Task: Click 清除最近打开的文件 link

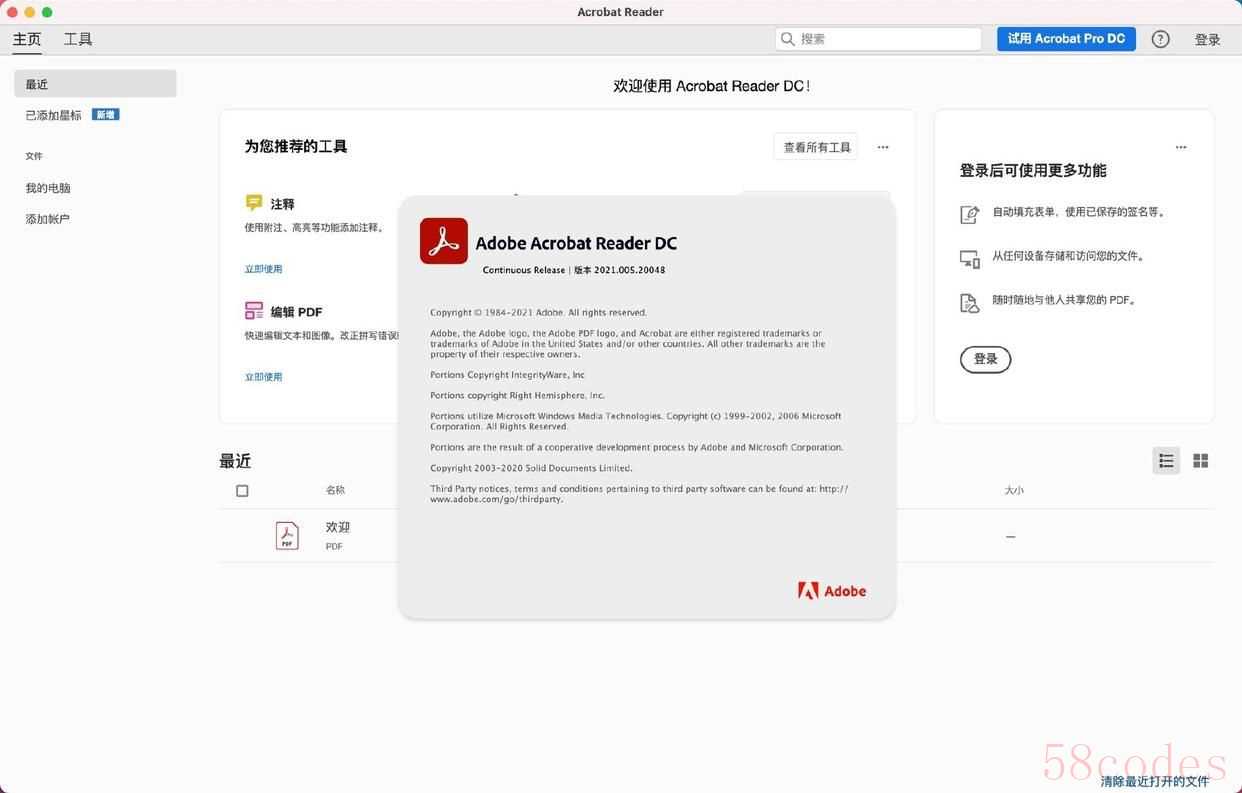Action: pos(1155,781)
